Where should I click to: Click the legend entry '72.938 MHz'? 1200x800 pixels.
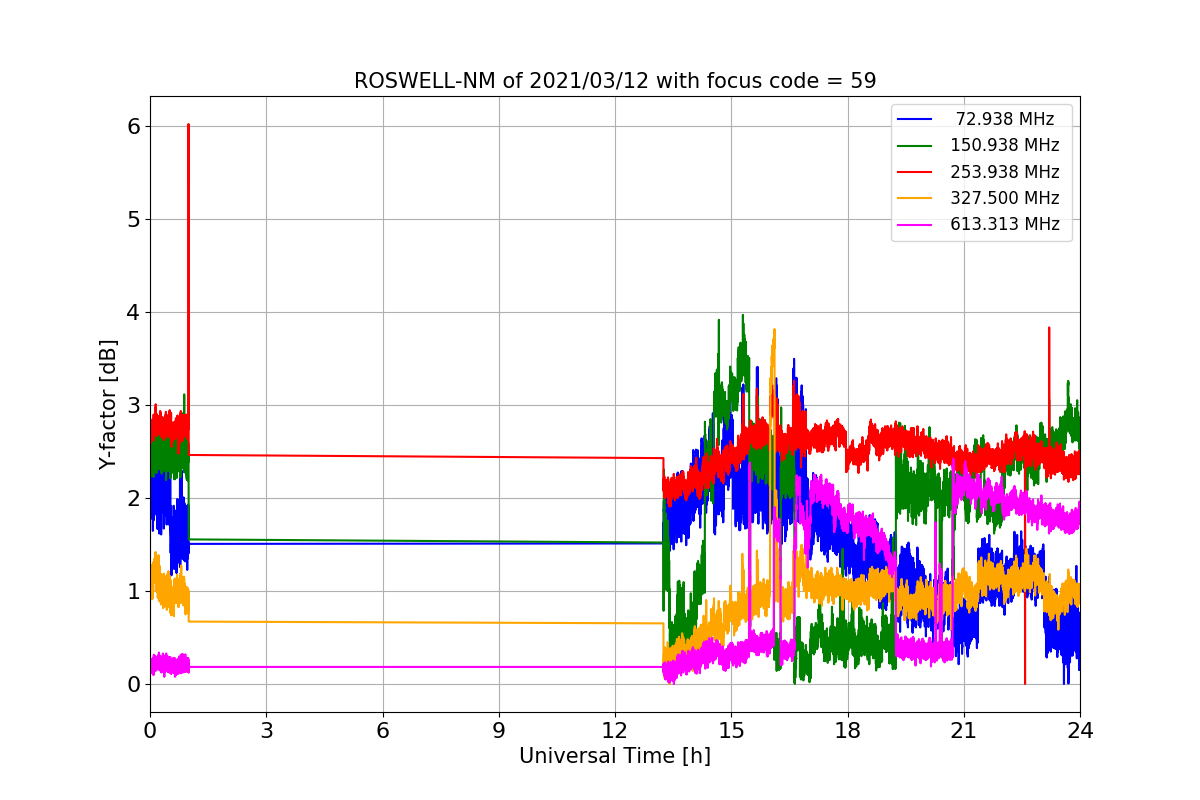tap(1005, 119)
